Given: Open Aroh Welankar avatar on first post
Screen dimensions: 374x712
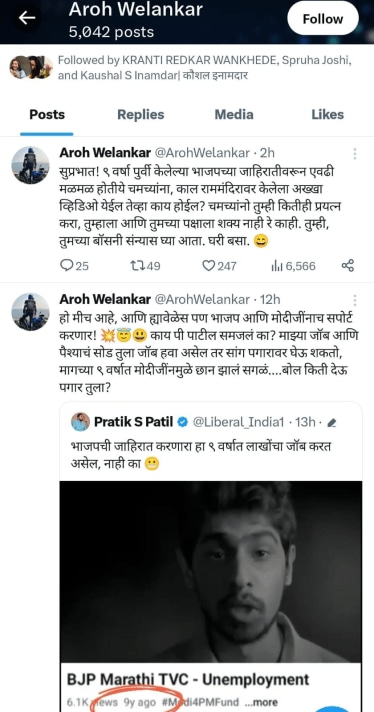Looking at the screenshot, I should click(x=30, y=165).
